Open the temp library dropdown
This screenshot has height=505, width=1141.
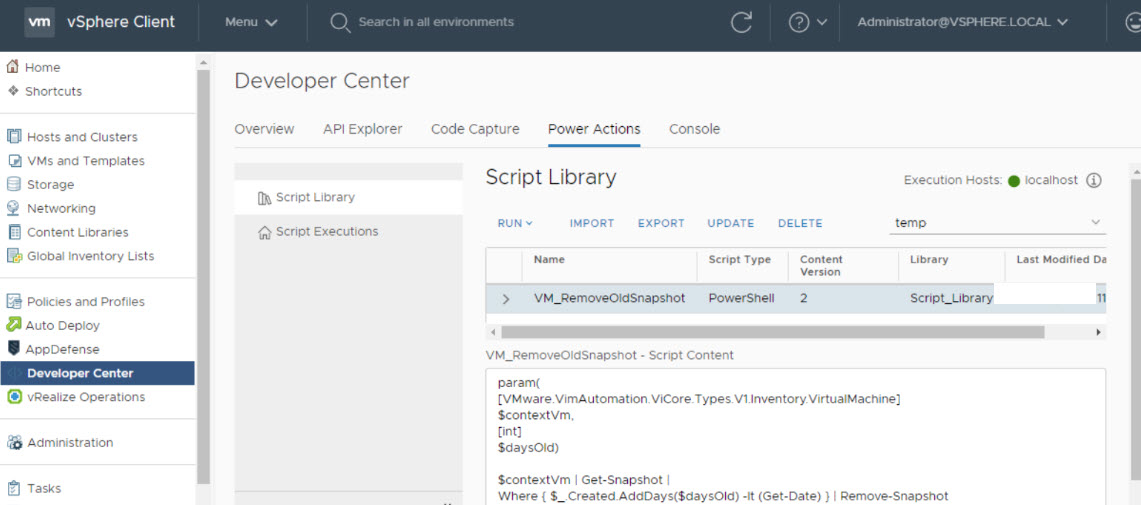pos(997,223)
